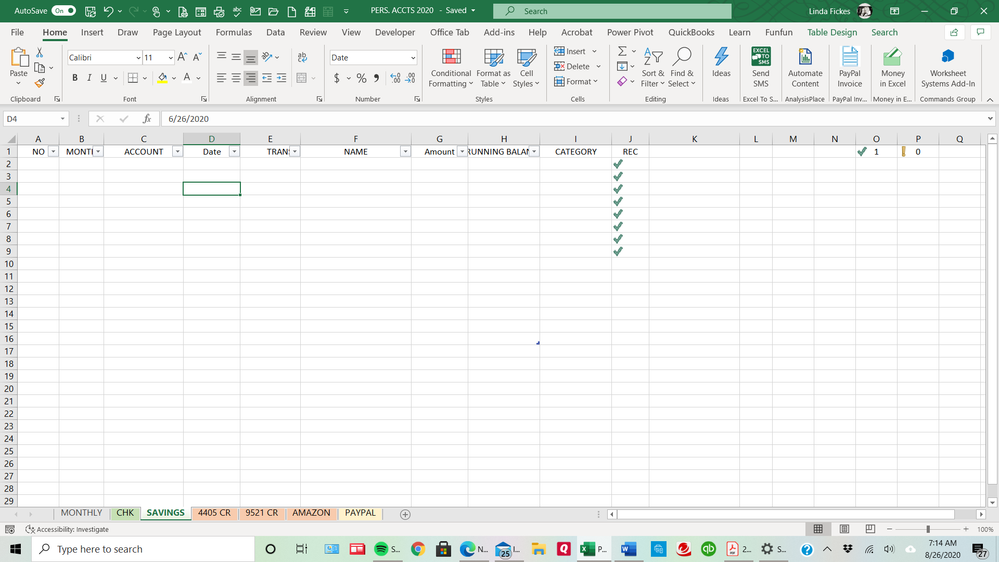Open the Date column filter dropdown

234,152
